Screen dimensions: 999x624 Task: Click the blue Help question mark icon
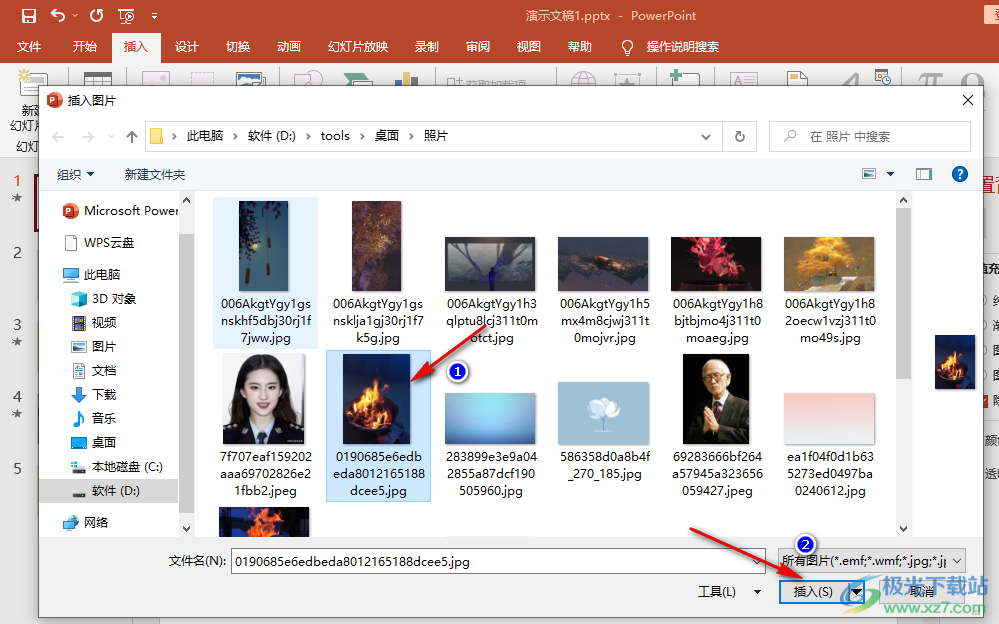click(x=959, y=174)
